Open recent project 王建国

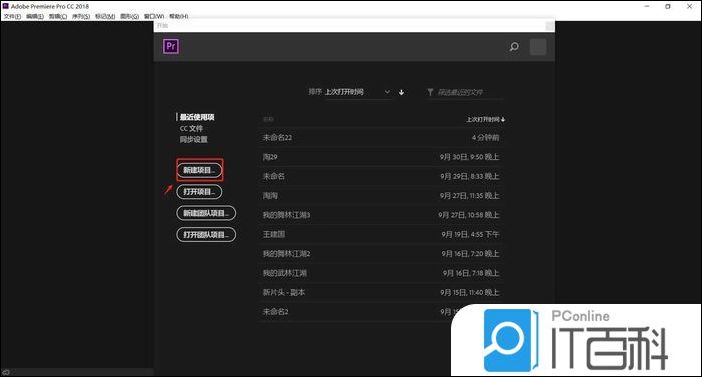coord(381,234)
